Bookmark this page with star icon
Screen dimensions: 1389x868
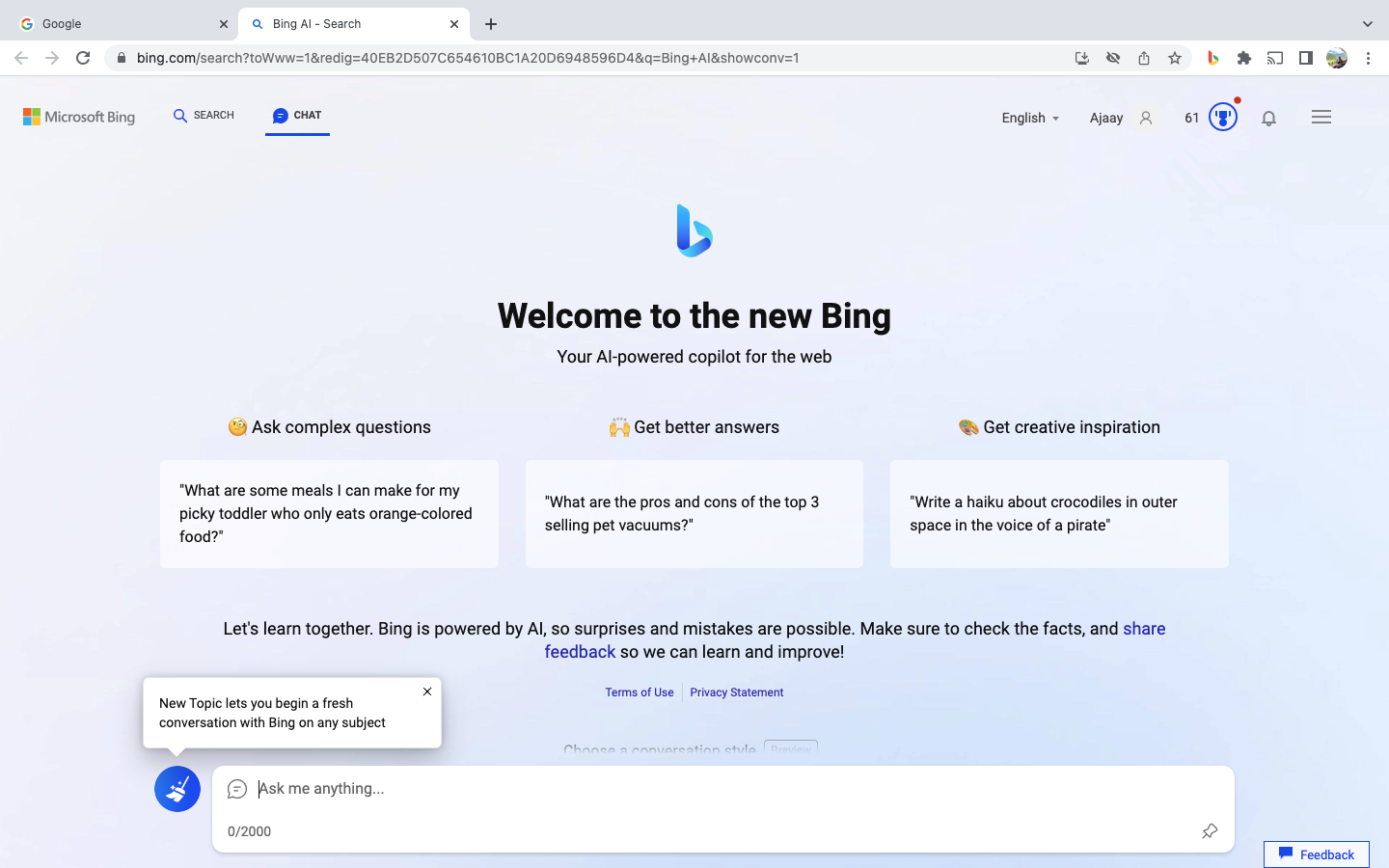coord(1175,58)
